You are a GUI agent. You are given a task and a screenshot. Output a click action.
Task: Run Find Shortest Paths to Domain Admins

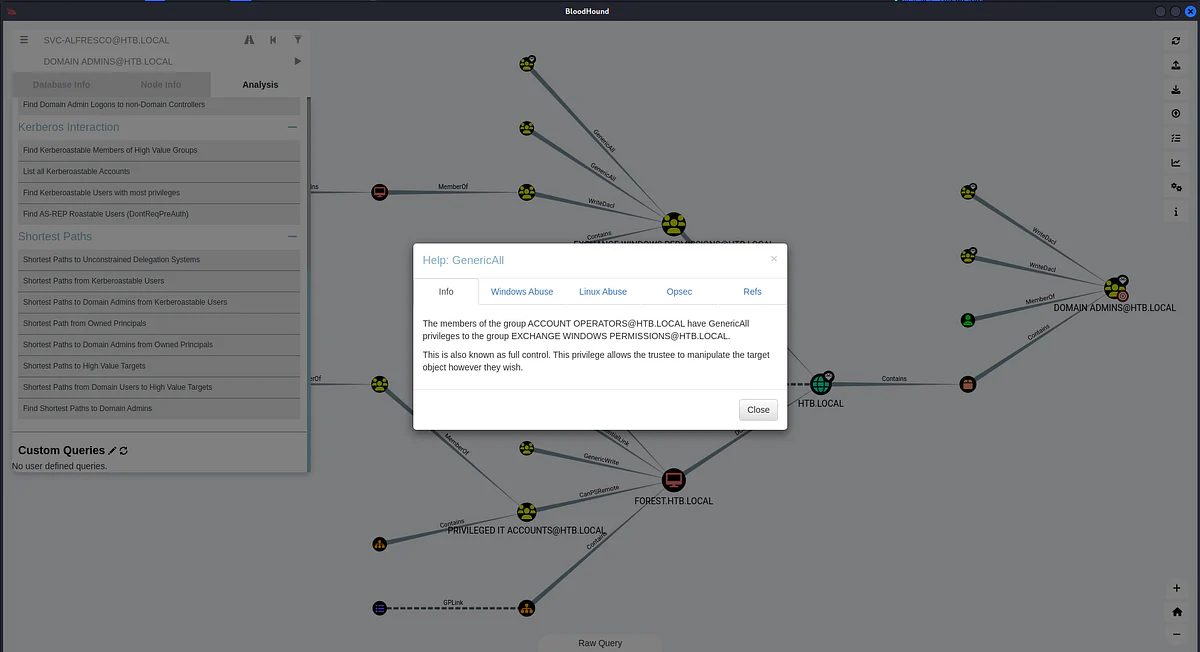click(x=159, y=409)
